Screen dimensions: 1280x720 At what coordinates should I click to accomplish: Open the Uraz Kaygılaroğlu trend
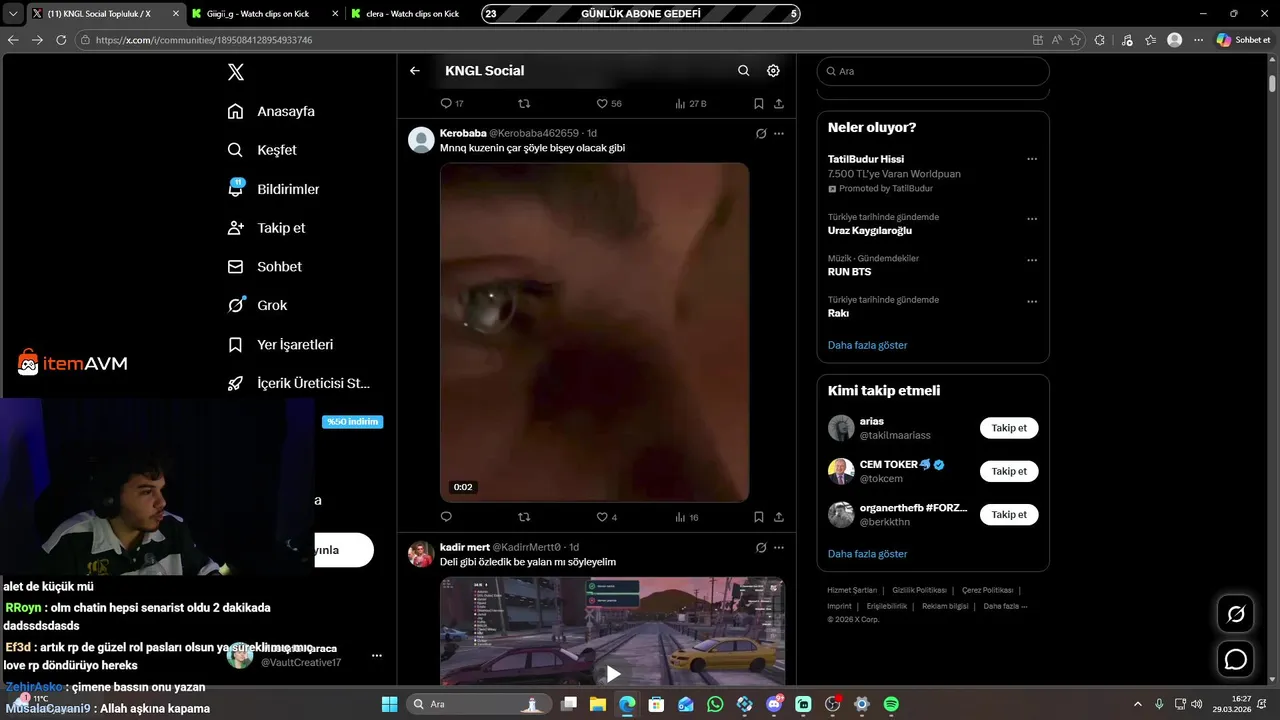pos(870,230)
